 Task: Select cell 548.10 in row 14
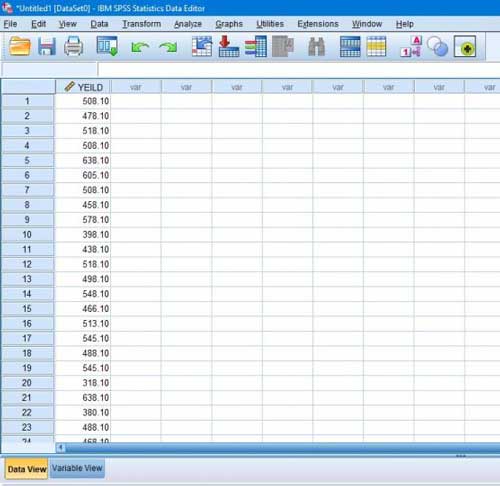click(x=83, y=294)
